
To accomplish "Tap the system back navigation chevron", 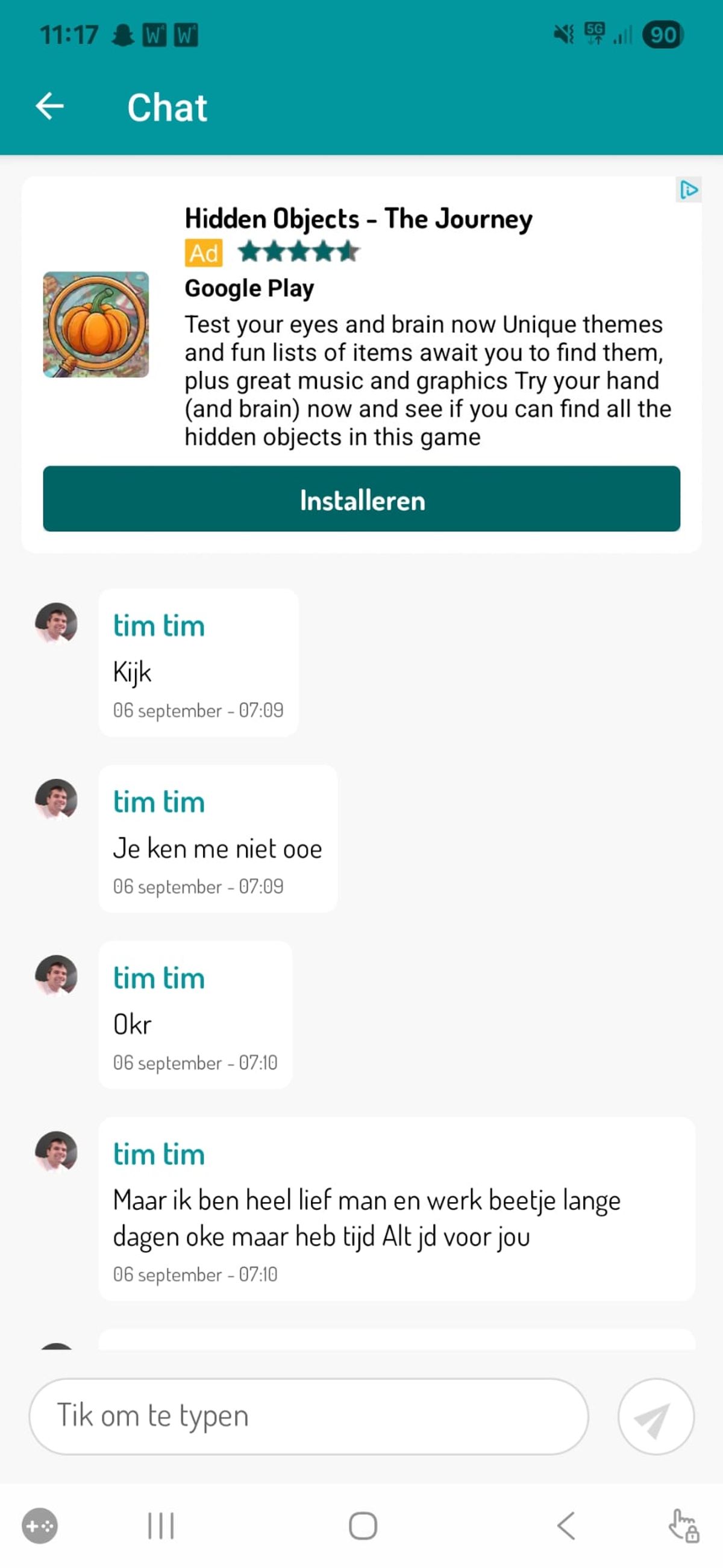I will coord(566,1525).
